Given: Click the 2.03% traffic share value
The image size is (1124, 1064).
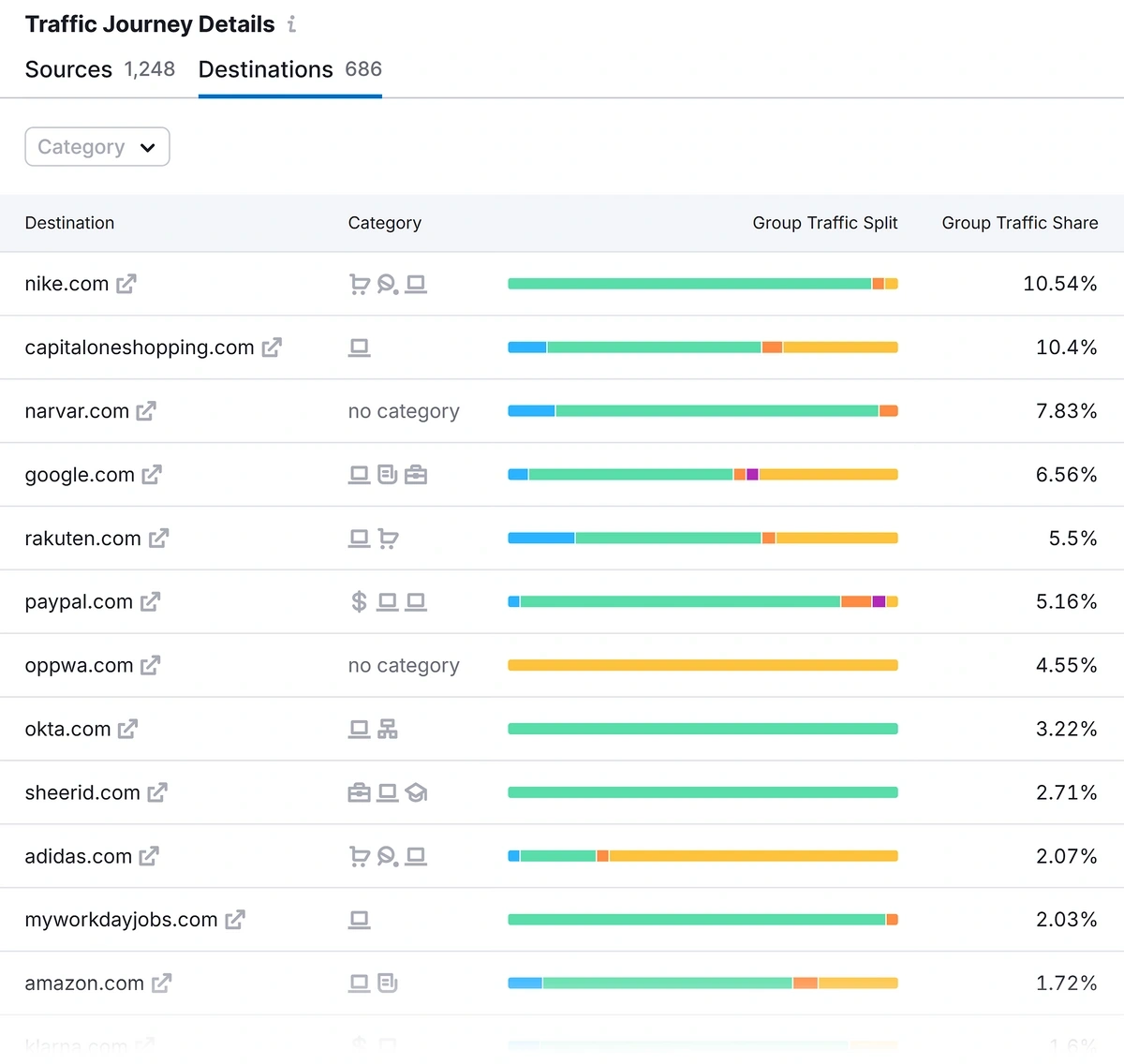Looking at the screenshot, I should pos(1066,920).
